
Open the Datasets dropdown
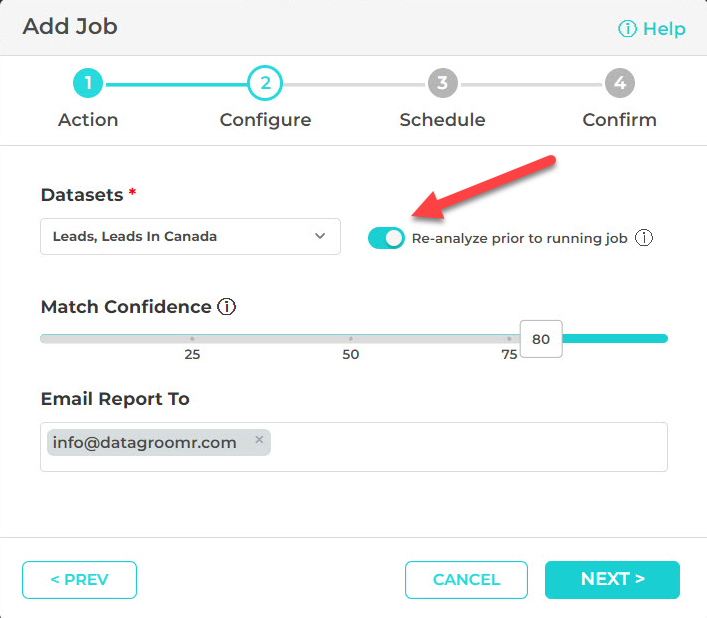(190, 237)
